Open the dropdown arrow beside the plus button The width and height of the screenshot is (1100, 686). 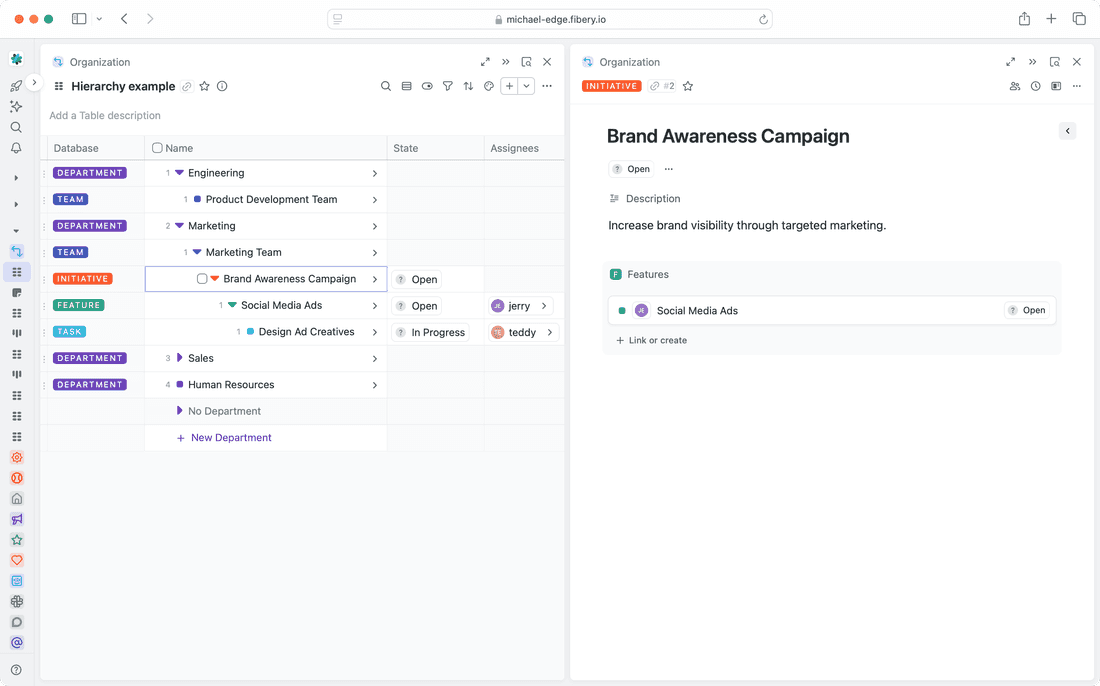pos(526,86)
